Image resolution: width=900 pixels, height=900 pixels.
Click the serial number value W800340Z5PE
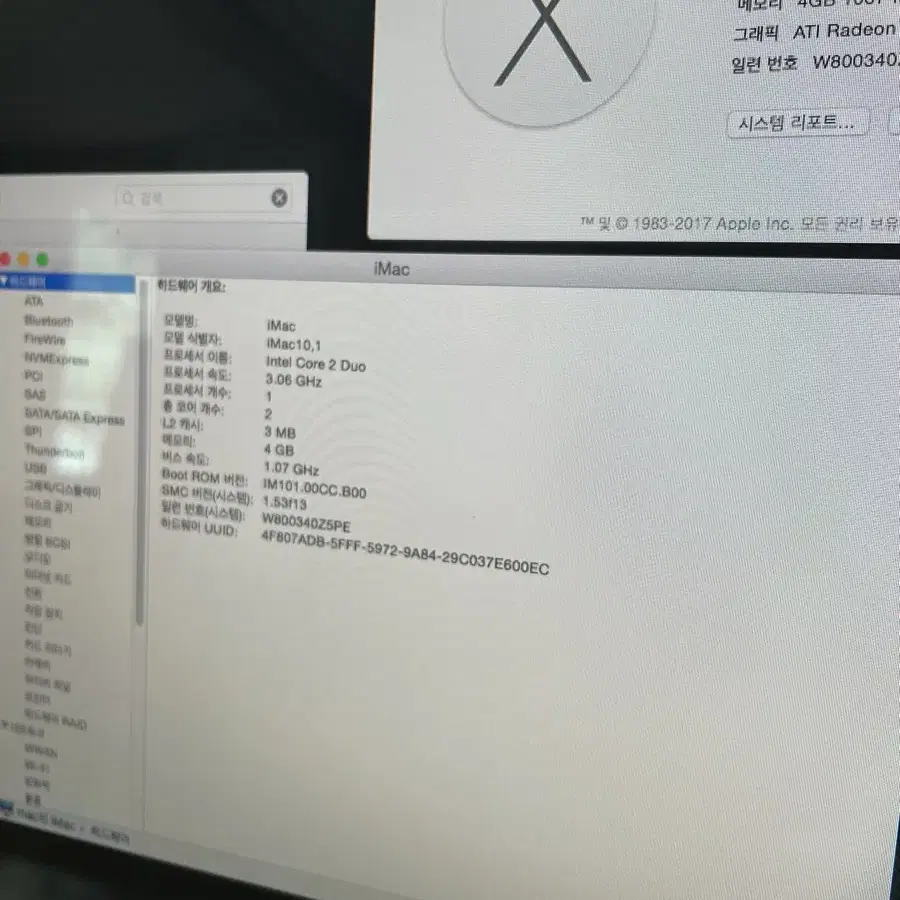click(x=306, y=523)
